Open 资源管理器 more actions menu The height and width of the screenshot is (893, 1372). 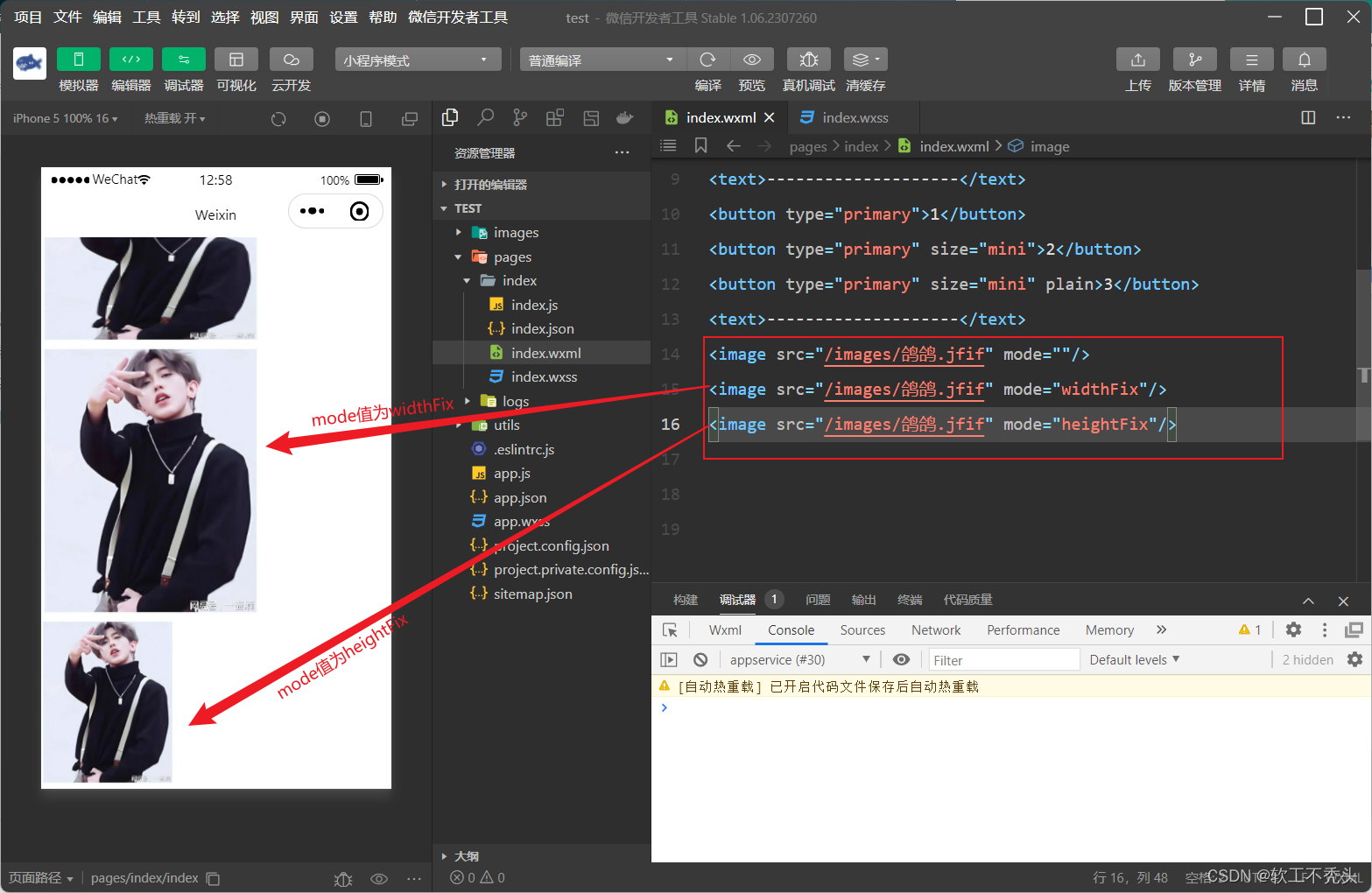(623, 152)
